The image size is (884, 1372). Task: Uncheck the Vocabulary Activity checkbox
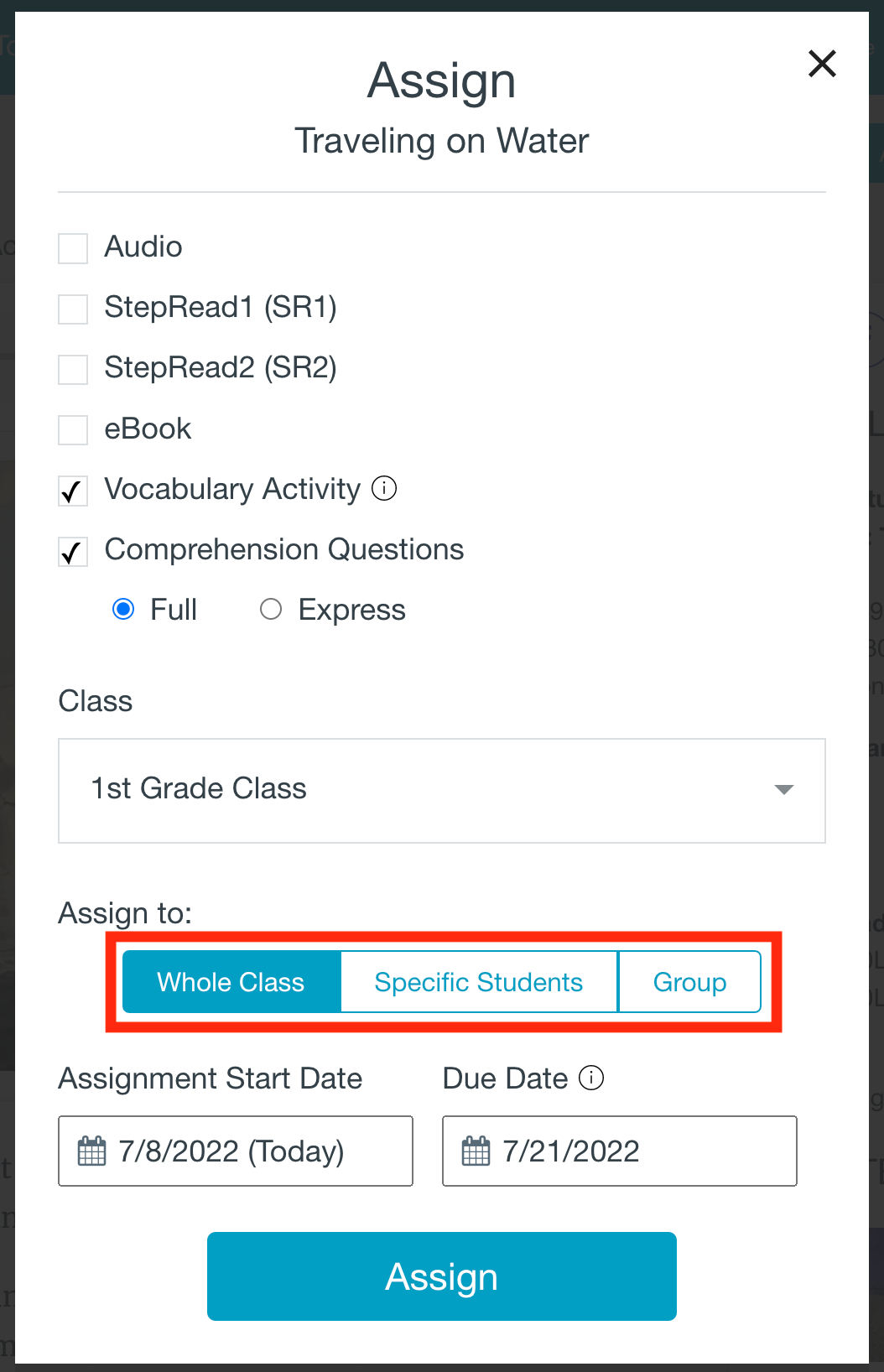pos(73,491)
